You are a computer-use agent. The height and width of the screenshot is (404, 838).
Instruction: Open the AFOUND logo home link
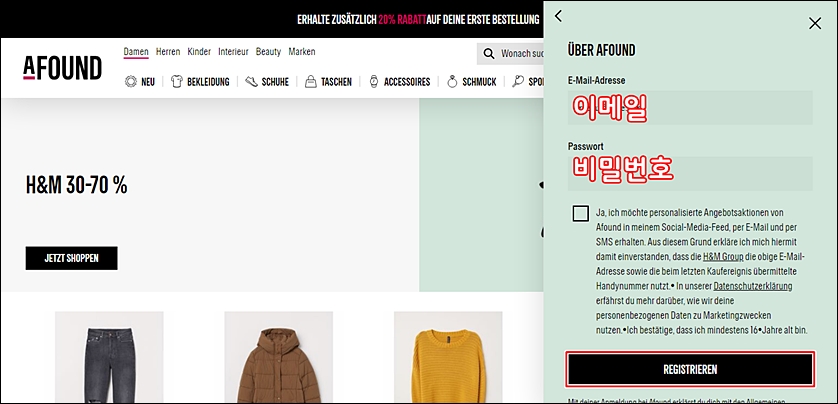63,68
